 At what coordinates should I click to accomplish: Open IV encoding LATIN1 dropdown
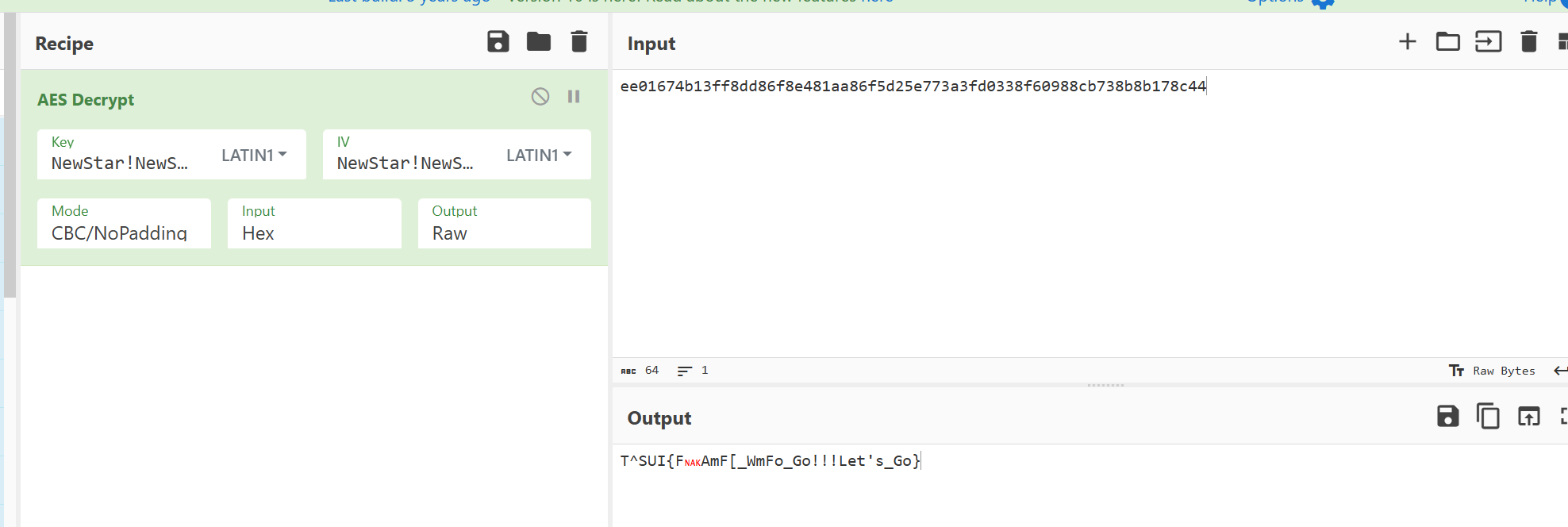click(x=539, y=155)
